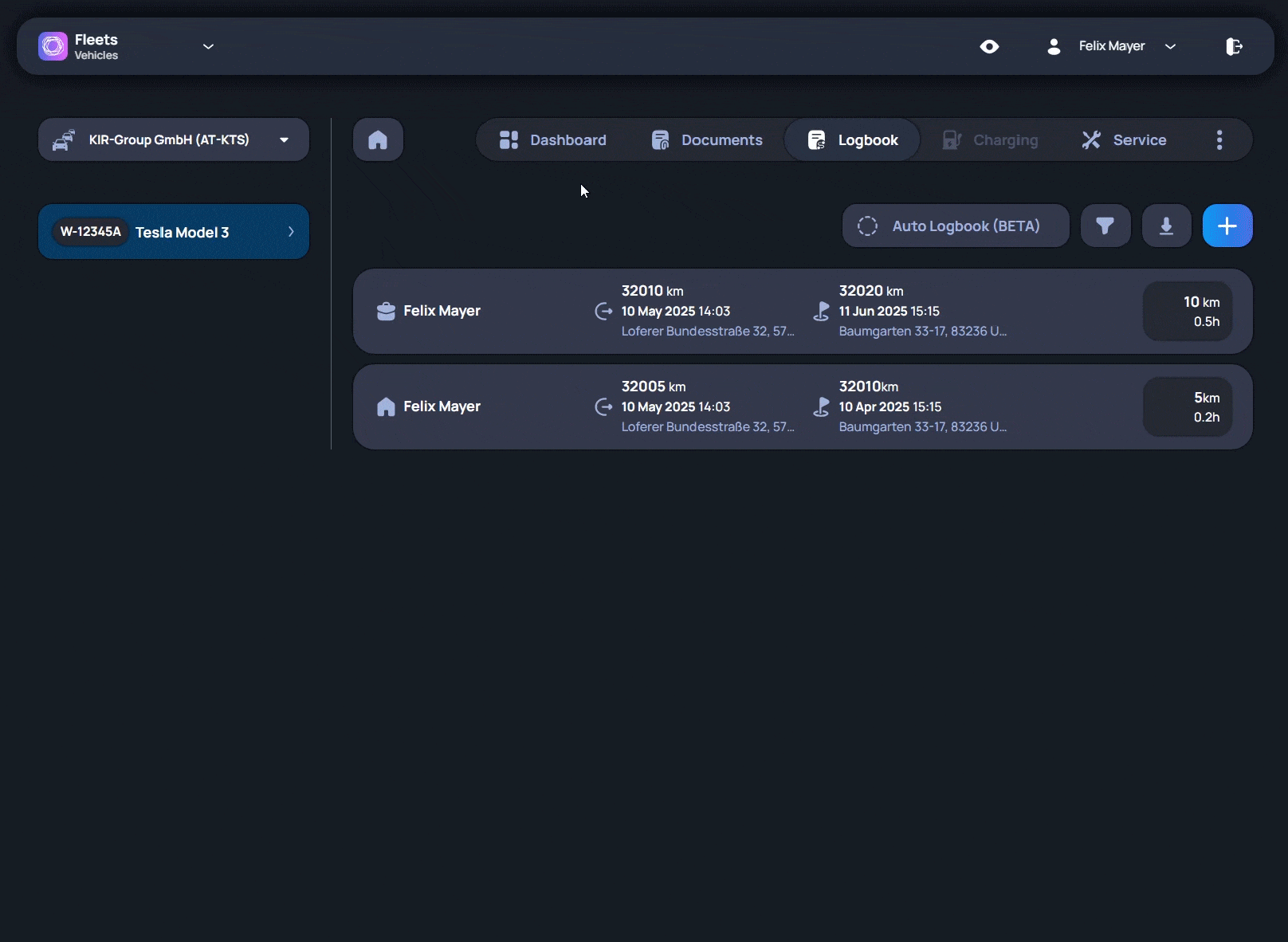
Task: Click Felix Mayer in the 32005 km entry
Action: pos(442,406)
